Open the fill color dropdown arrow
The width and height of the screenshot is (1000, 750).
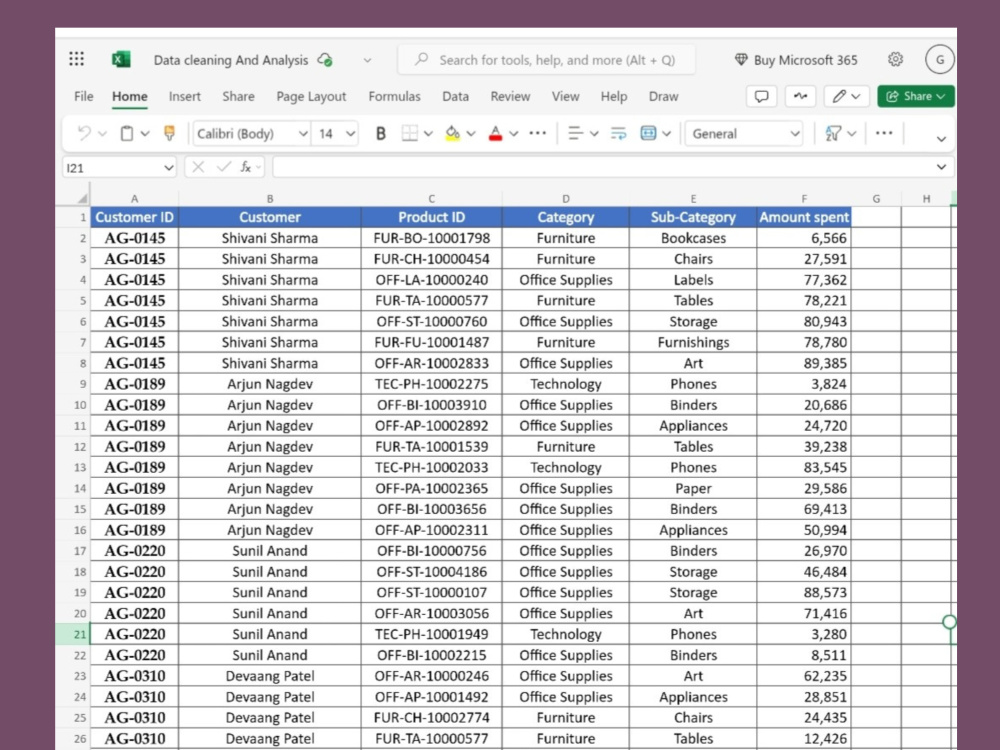tap(471, 133)
